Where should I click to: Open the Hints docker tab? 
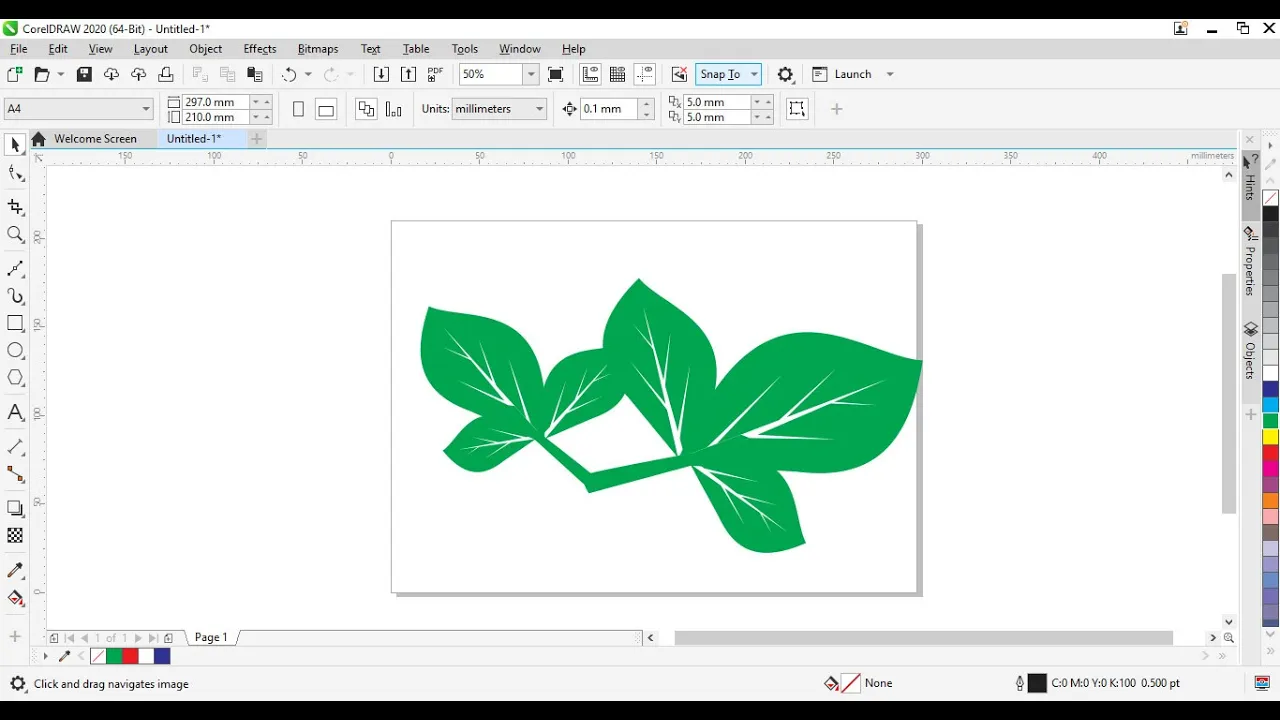coord(1250,179)
